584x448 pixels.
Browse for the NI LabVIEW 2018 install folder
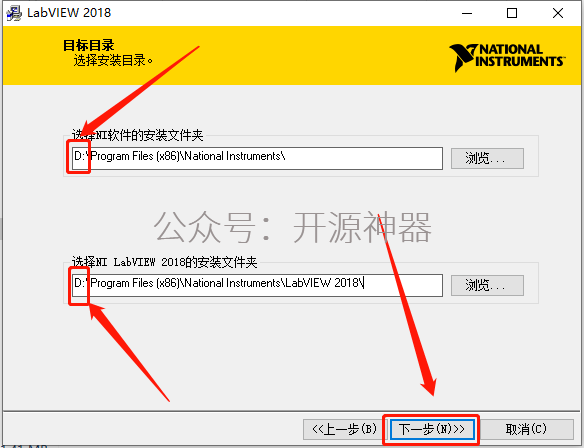tap(487, 285)
